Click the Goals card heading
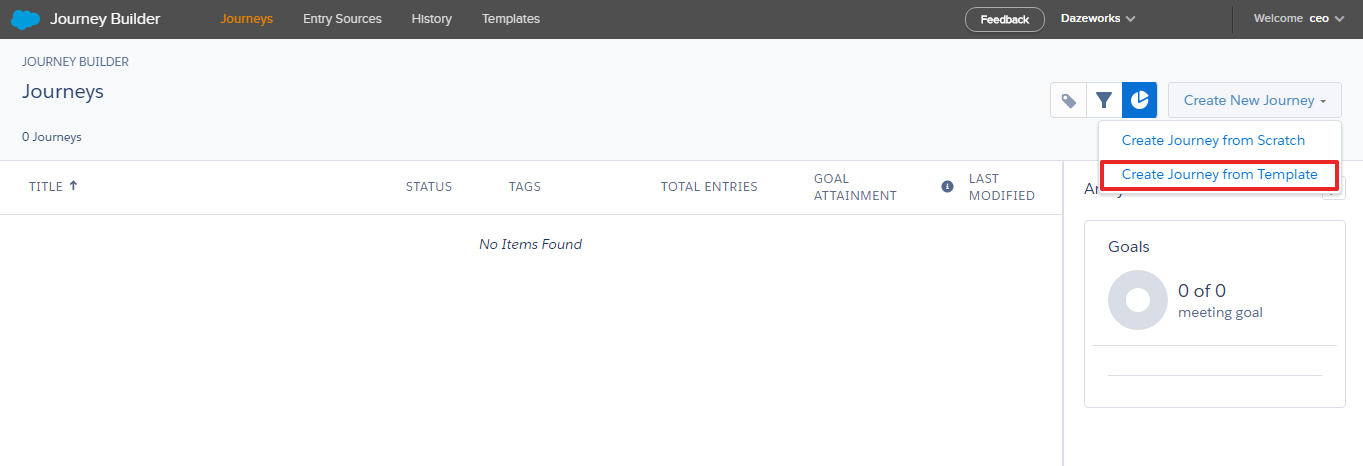The height and width of the screenshot is (466, 1363). (x=1129, y=246)
